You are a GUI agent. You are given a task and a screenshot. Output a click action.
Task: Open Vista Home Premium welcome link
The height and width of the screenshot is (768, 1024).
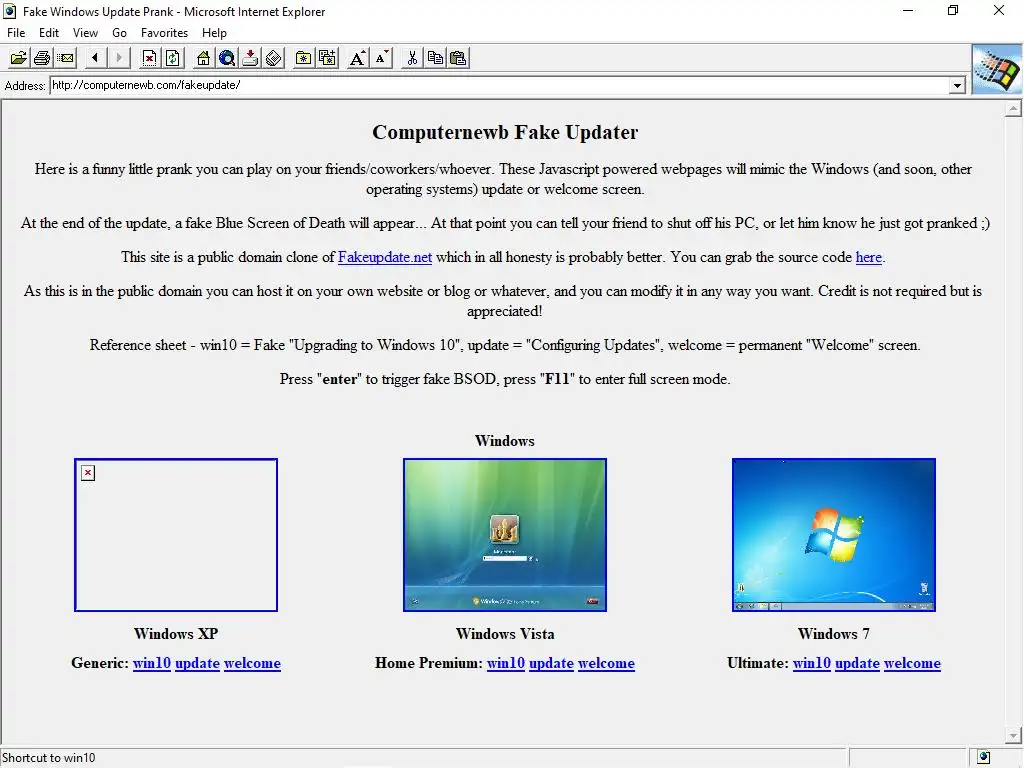(606, 663)
